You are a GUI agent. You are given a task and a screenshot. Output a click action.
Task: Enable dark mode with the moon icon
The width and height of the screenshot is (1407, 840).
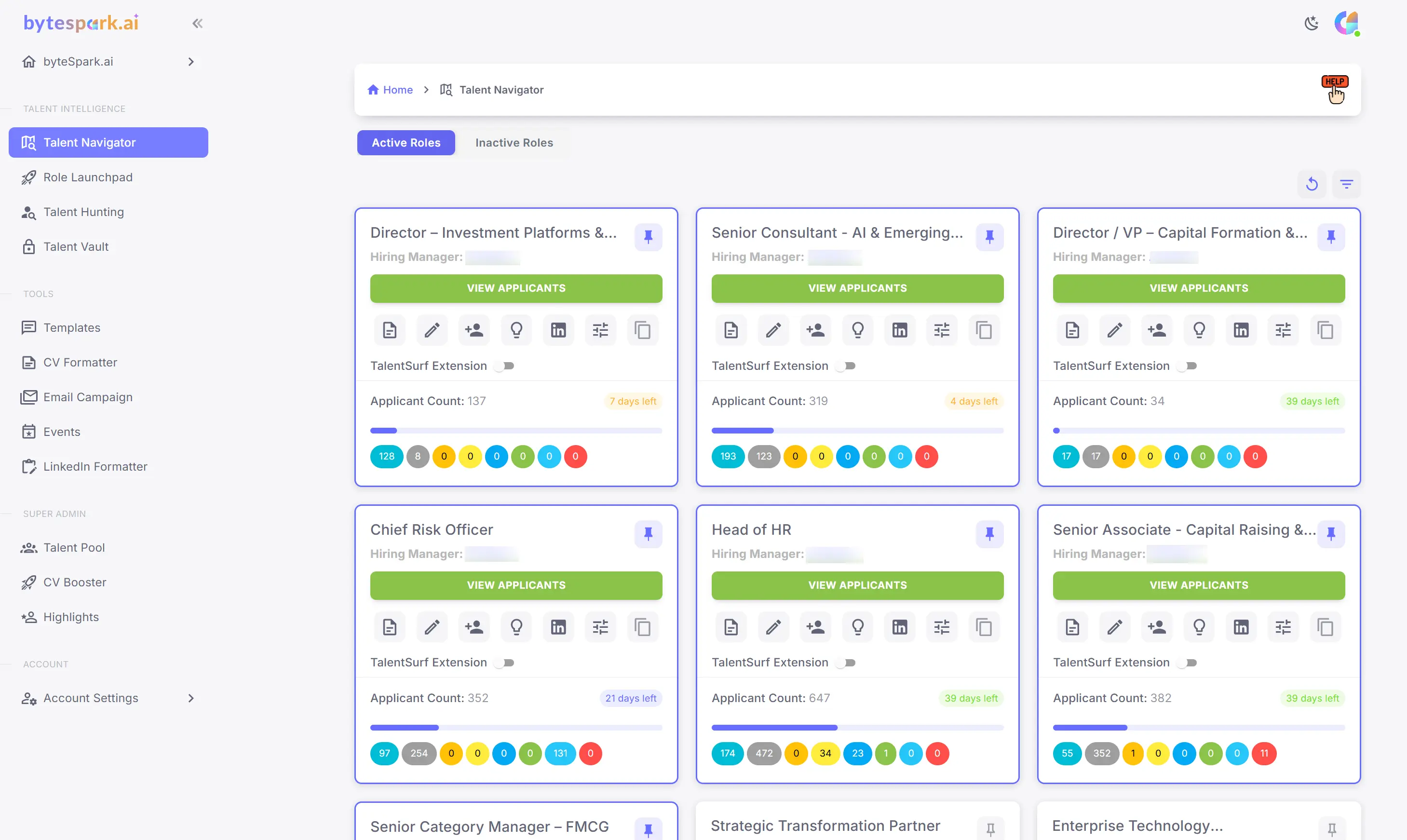click(x=1312, y=23)
